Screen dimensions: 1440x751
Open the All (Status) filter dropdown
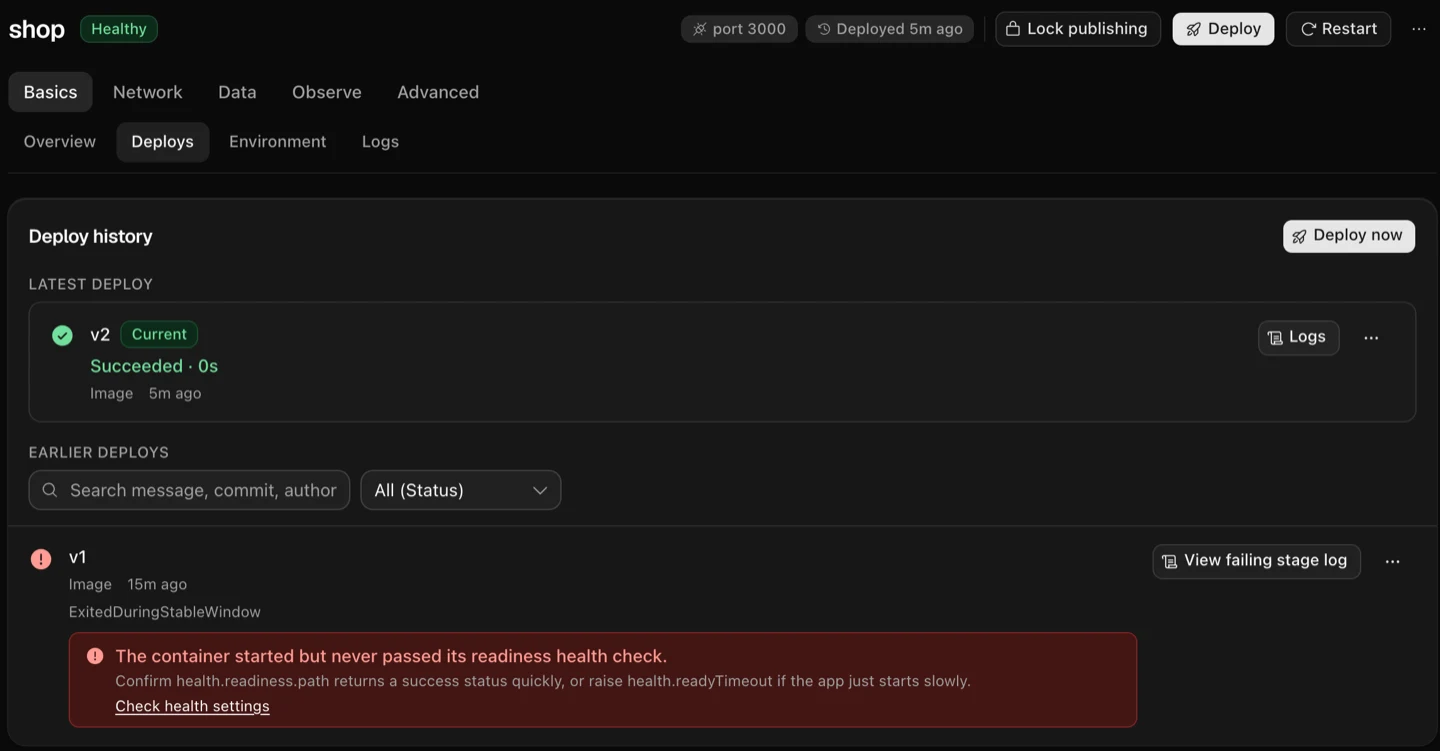[x=460, y=490]
